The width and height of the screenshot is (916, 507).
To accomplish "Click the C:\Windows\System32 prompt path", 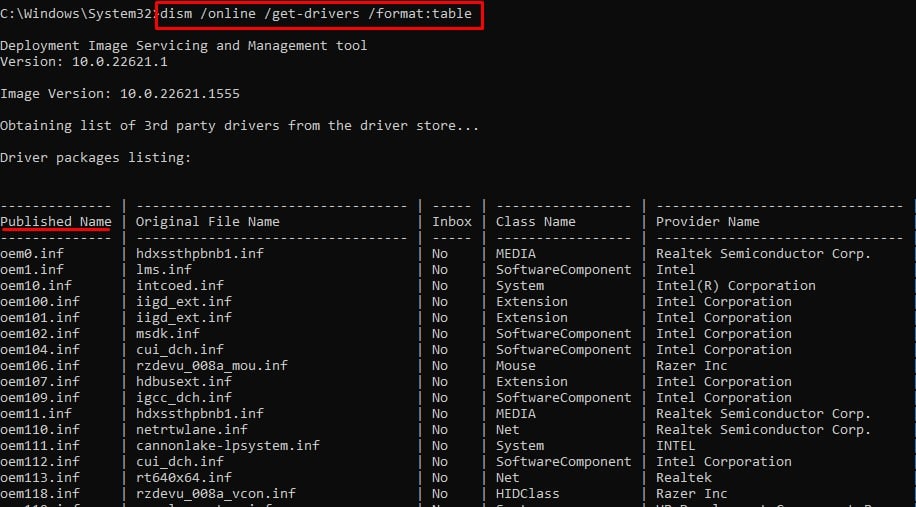I will click(x=78, y=14).
